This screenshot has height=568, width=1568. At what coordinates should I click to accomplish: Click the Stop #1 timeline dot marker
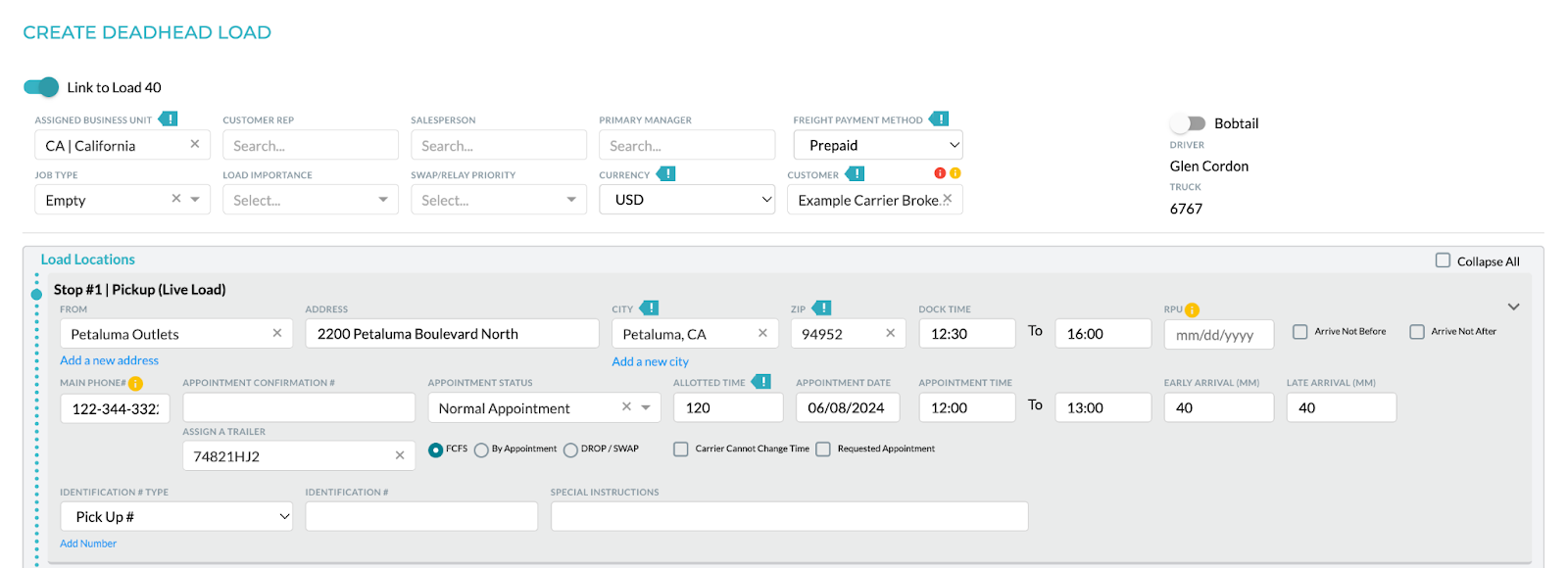36,294
